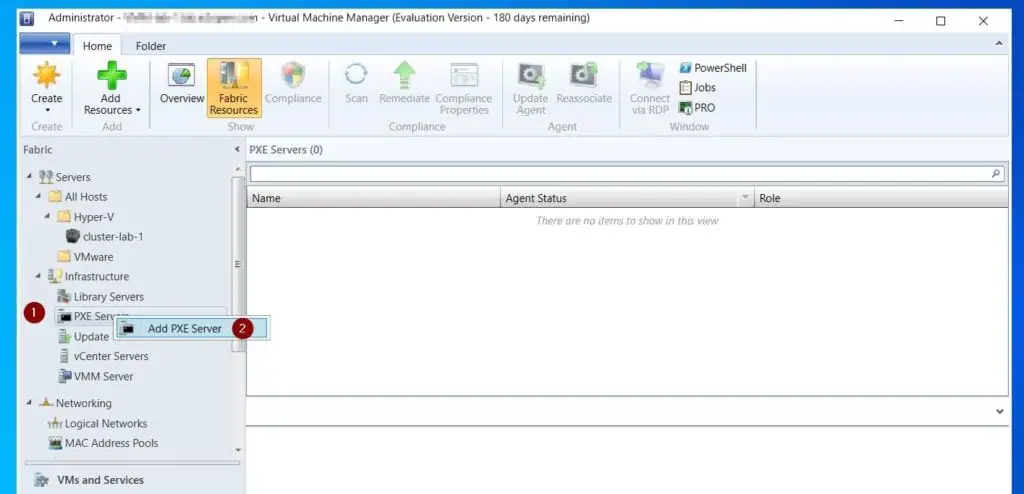This screenshot has height=494, width=1024.
Task: Click the application menu blue dropdown button
Action: pyautogui.click(x=44, y=44)
